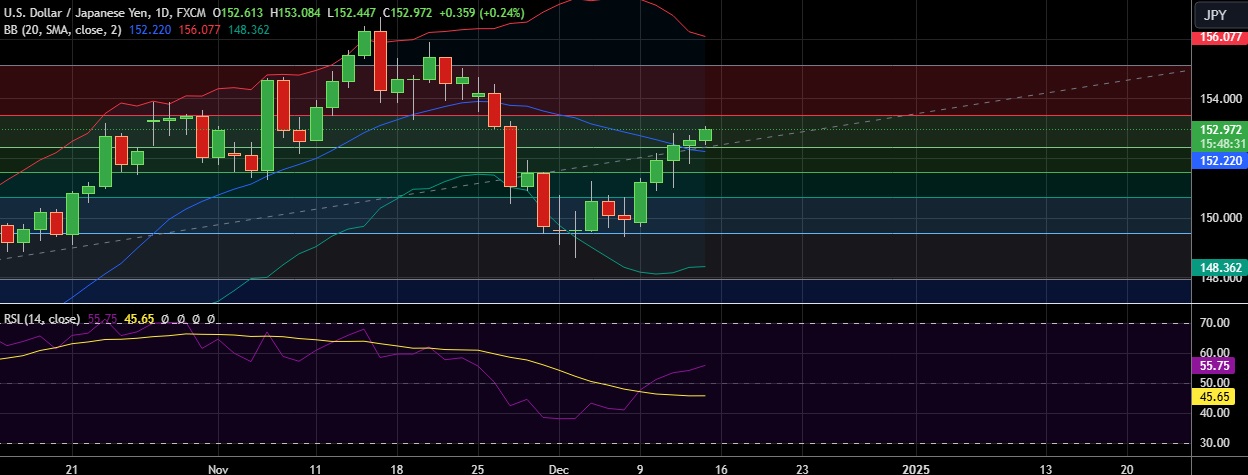The height and width of the screenshot is (475, 1248).
Task: Click the 15:48:31 bar countdown timer
Action: click(x=1219, y=143)
